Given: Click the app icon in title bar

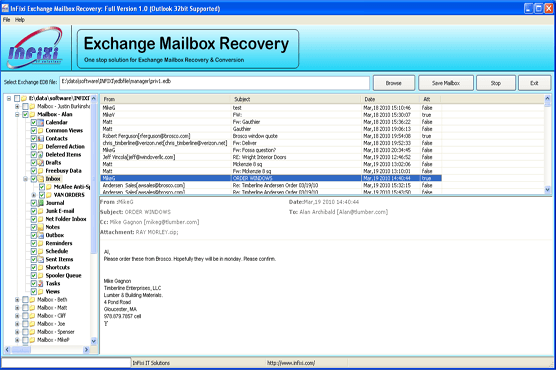Looking at the screenshot, I should click(x=5, y=8).
